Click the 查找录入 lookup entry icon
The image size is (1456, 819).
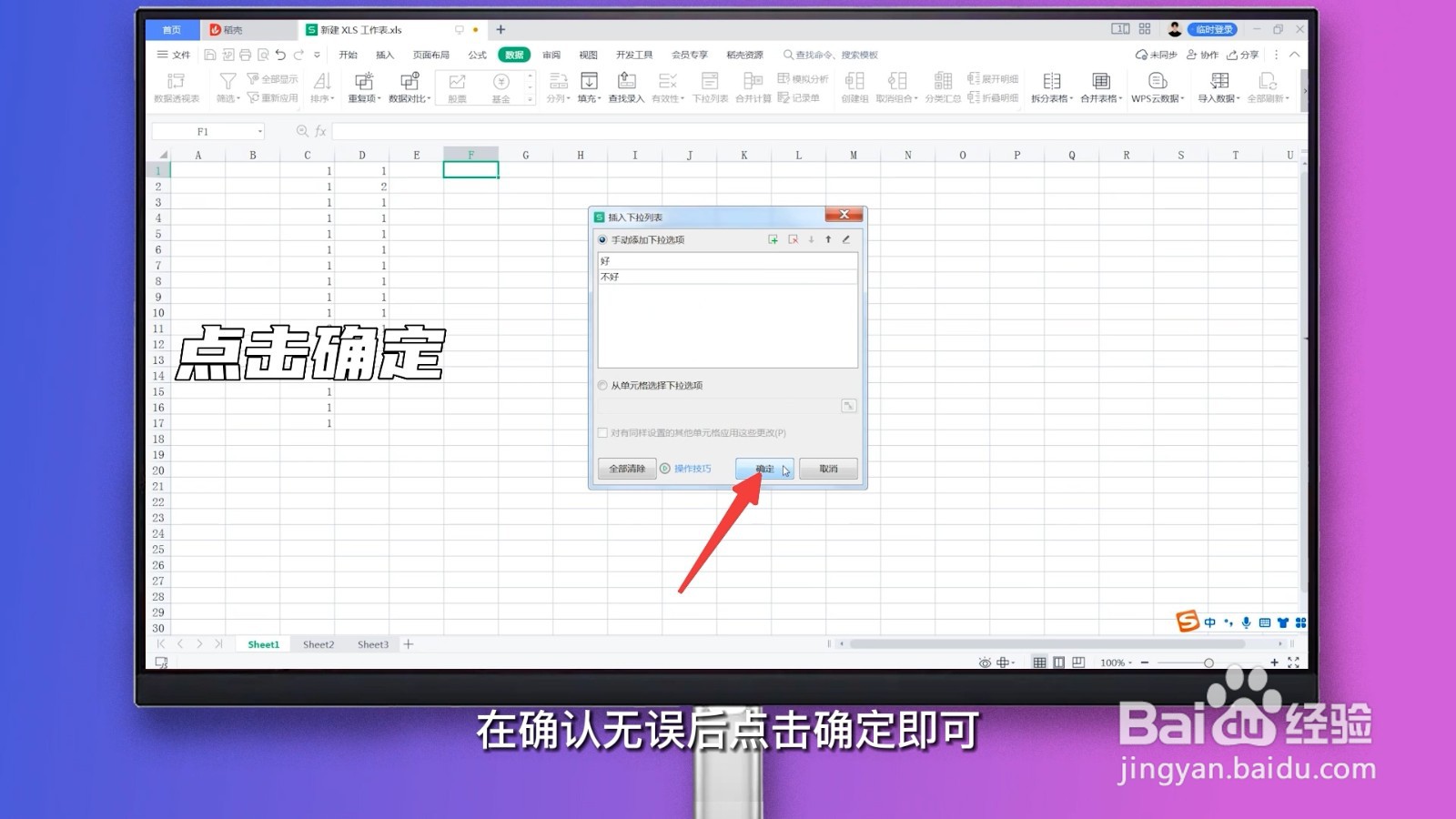click(626, 87)
